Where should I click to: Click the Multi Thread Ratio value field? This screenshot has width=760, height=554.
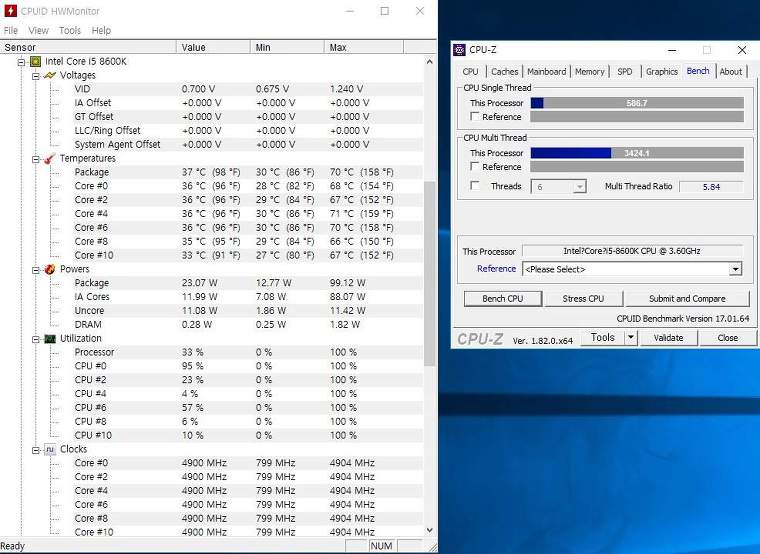(x=711, y=187)
